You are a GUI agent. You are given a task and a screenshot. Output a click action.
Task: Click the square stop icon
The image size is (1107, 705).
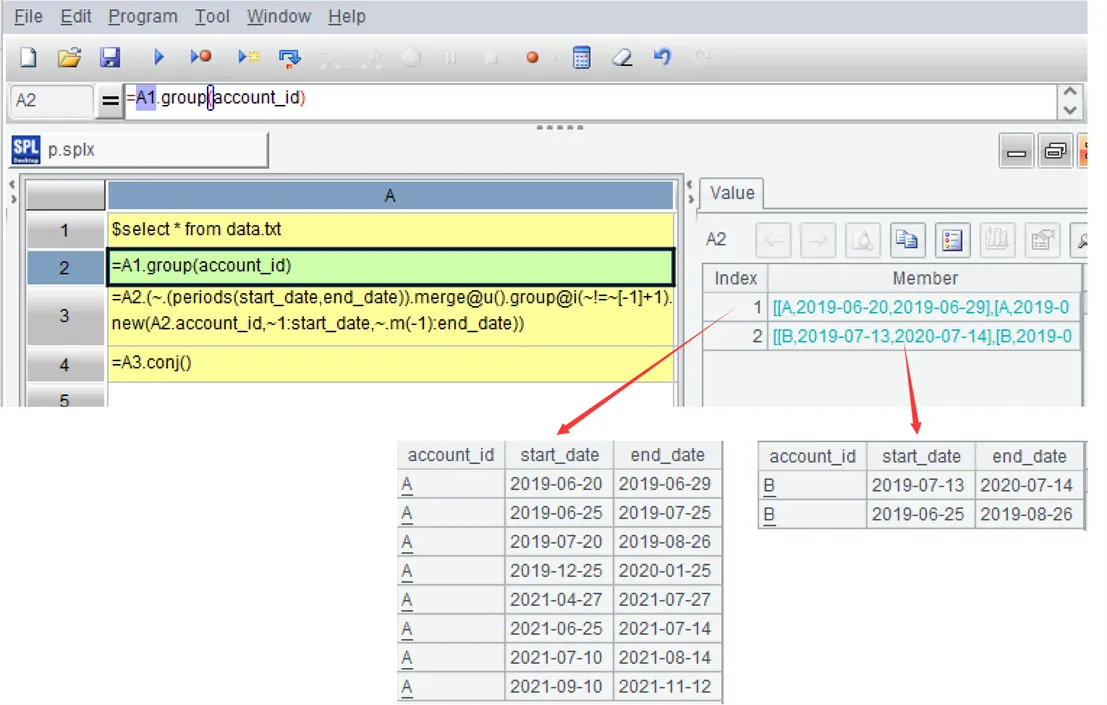coord(491,58)
